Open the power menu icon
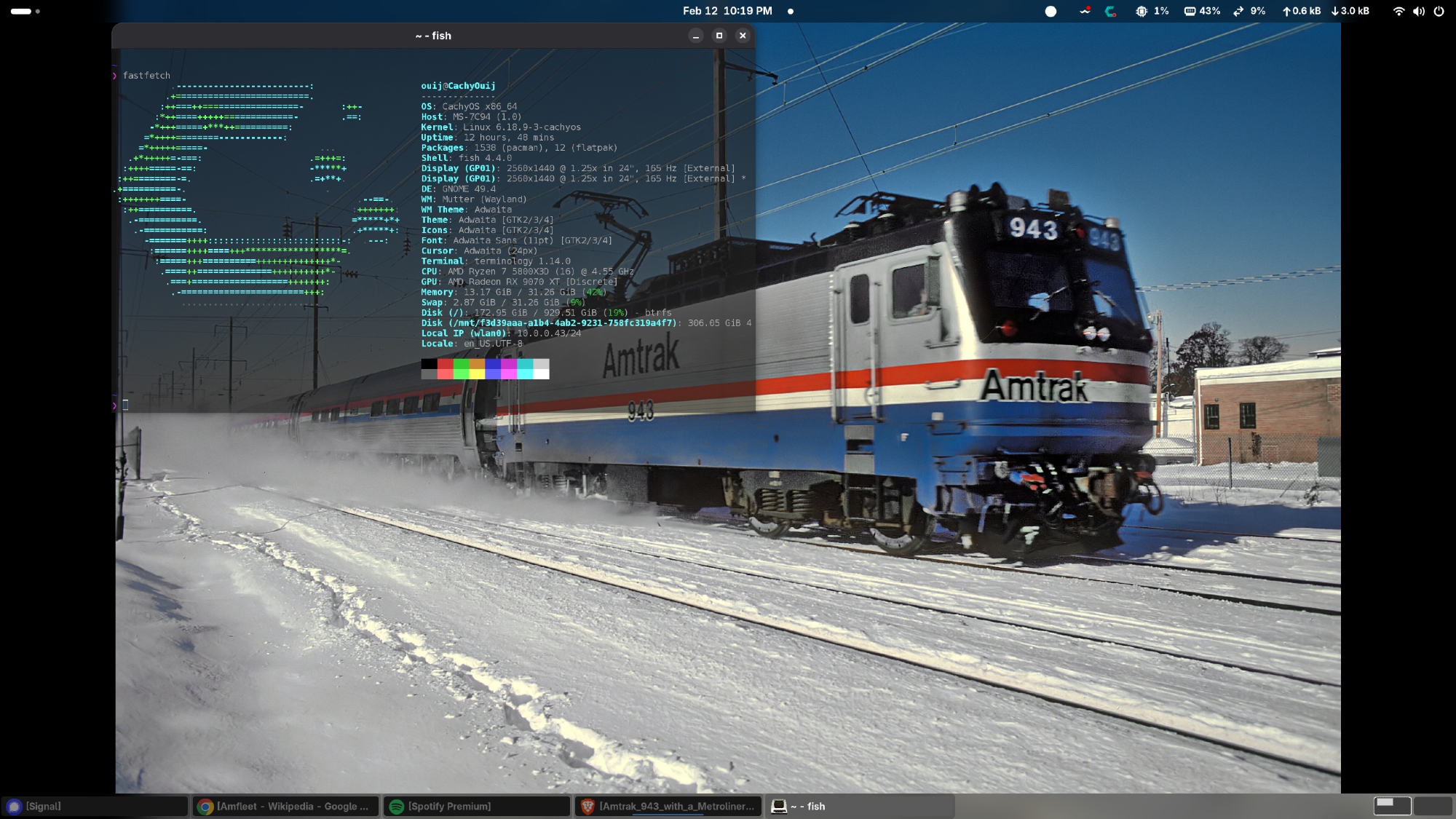Viewport: 1456px width, 819px height. 1439,11
